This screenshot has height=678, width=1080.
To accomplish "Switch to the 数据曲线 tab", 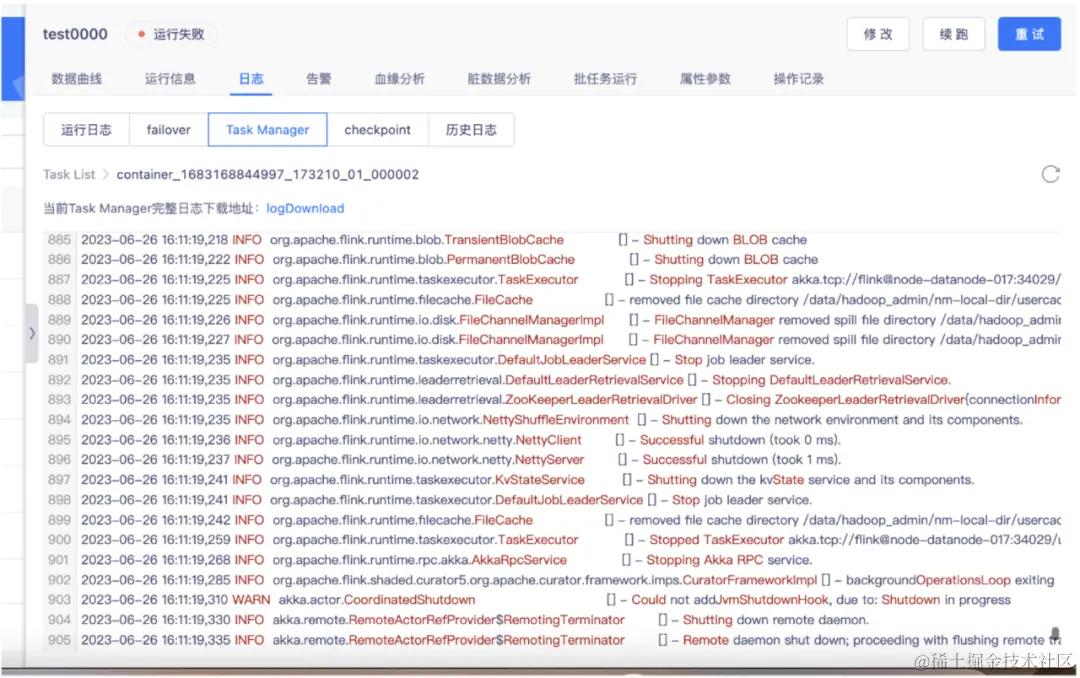I will click(x=76, y=79).
